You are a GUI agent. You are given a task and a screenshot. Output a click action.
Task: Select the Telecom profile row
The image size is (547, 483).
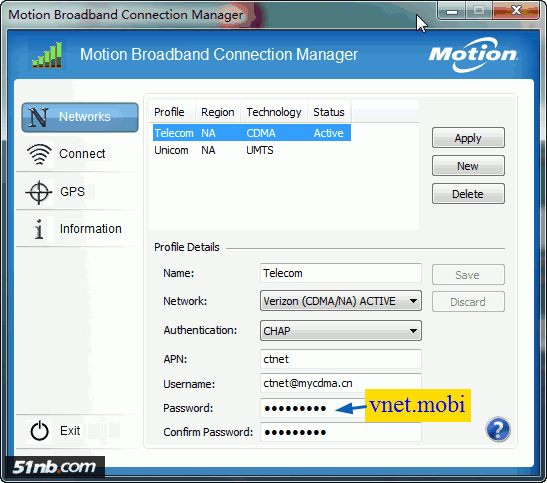click(x=252, y=133)
